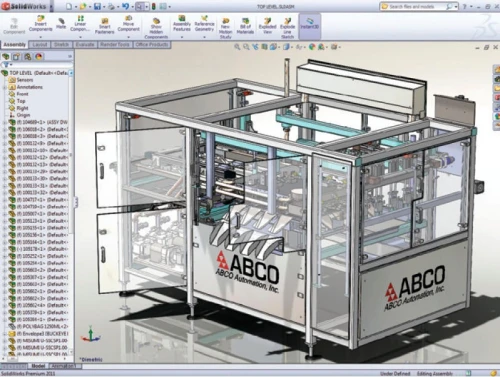500x377 pixels.
Task: Switch to the Assembly ribbon tab
Action: click(x=14, y=44)
